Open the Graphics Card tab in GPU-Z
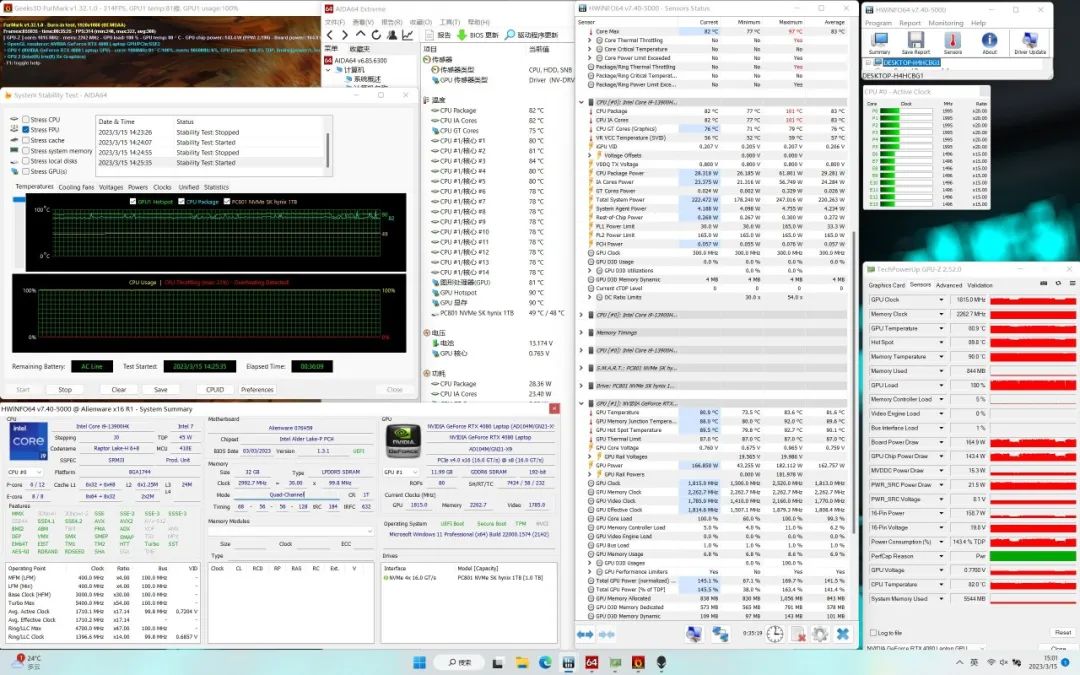 [x=886, y=285]
